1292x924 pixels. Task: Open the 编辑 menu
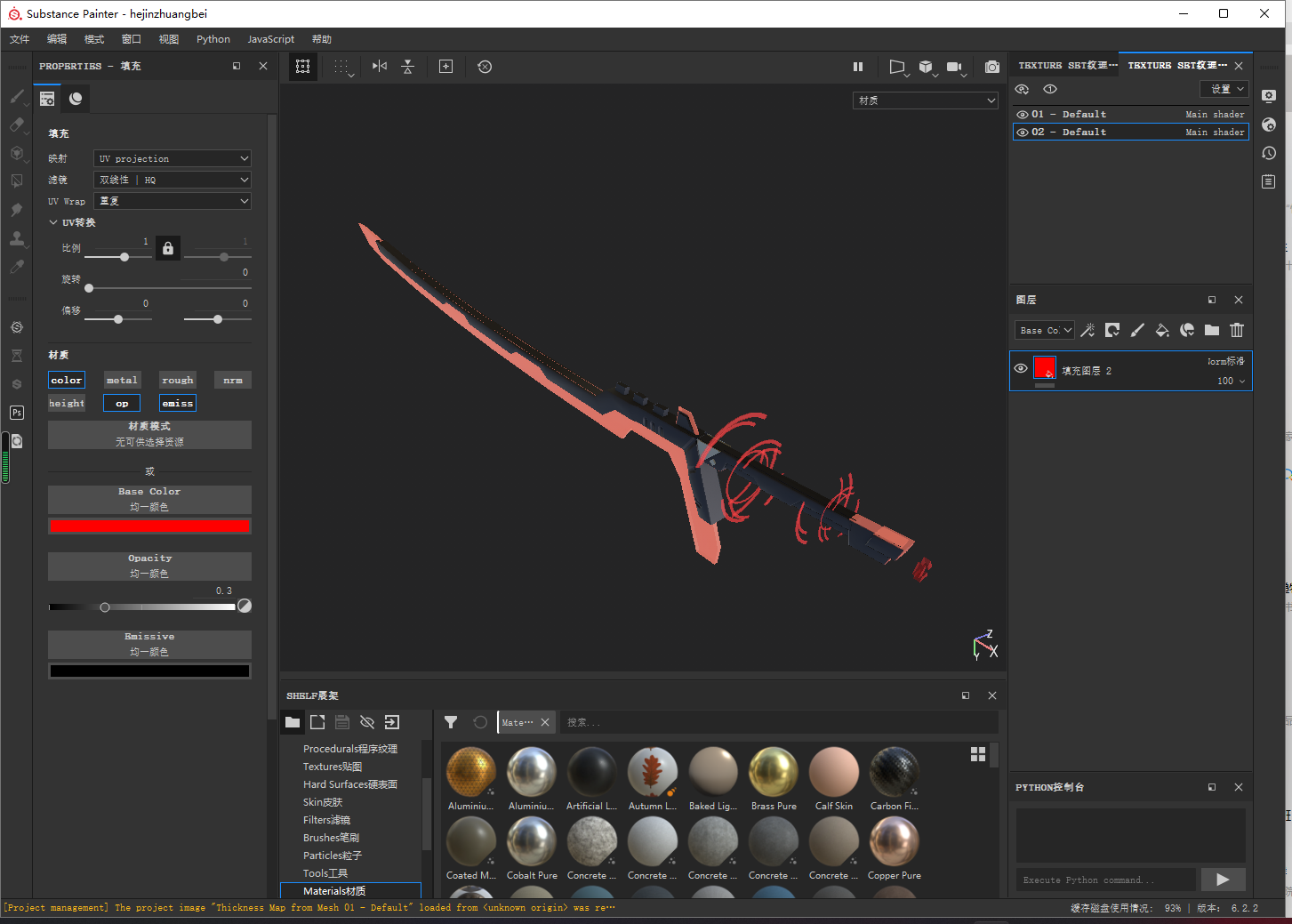(x=57, y=39)
